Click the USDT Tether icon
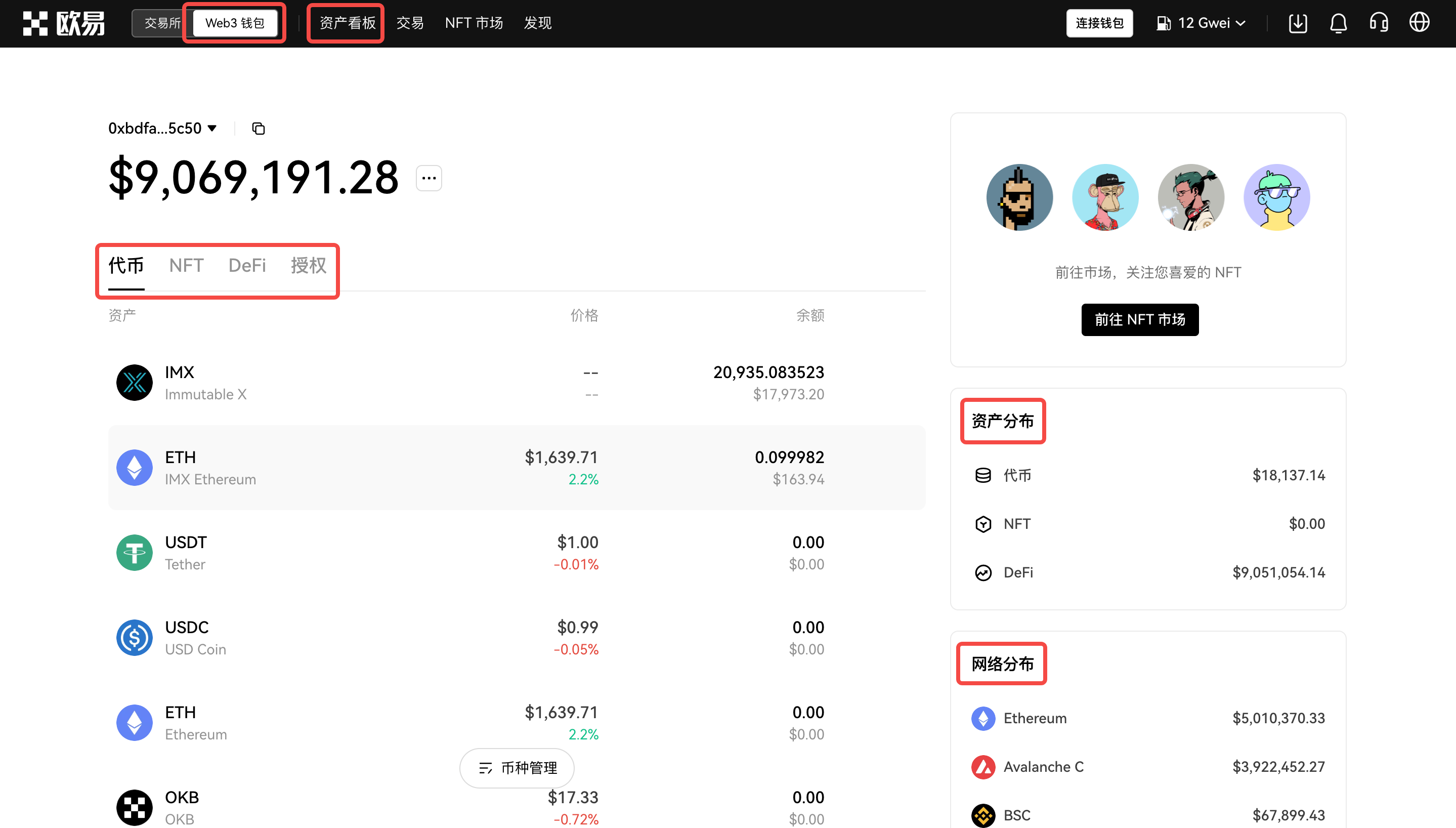 click(134, 553)
